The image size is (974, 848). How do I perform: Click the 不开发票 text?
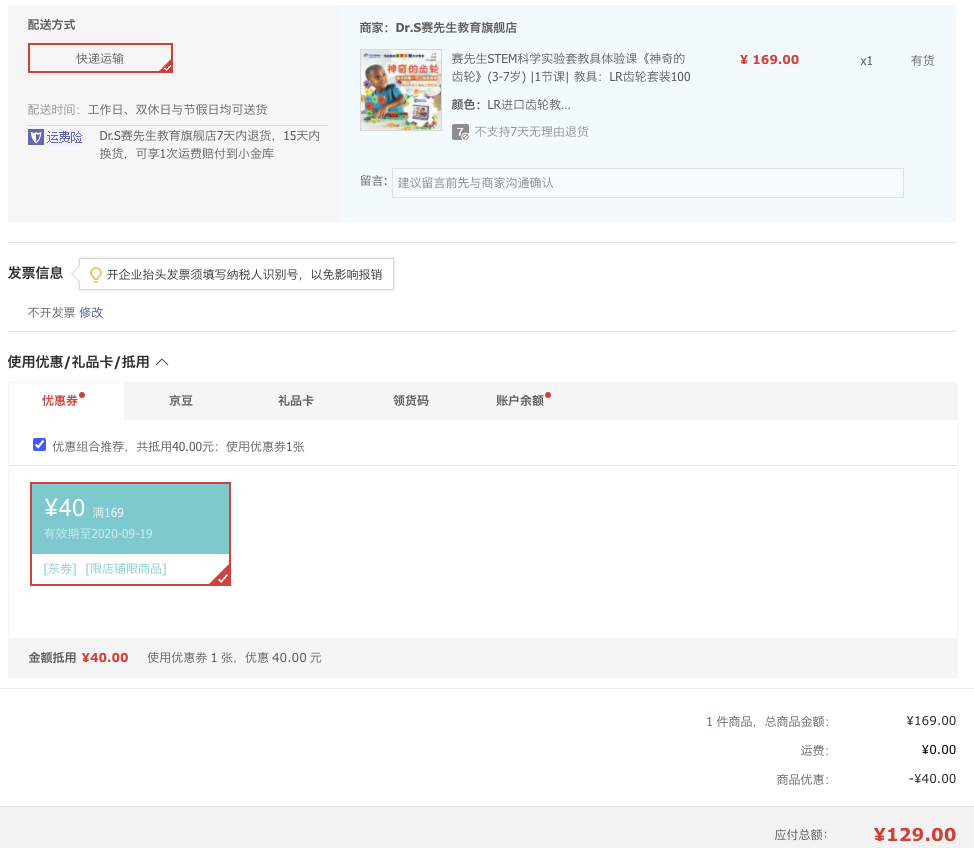pos(51,312)
